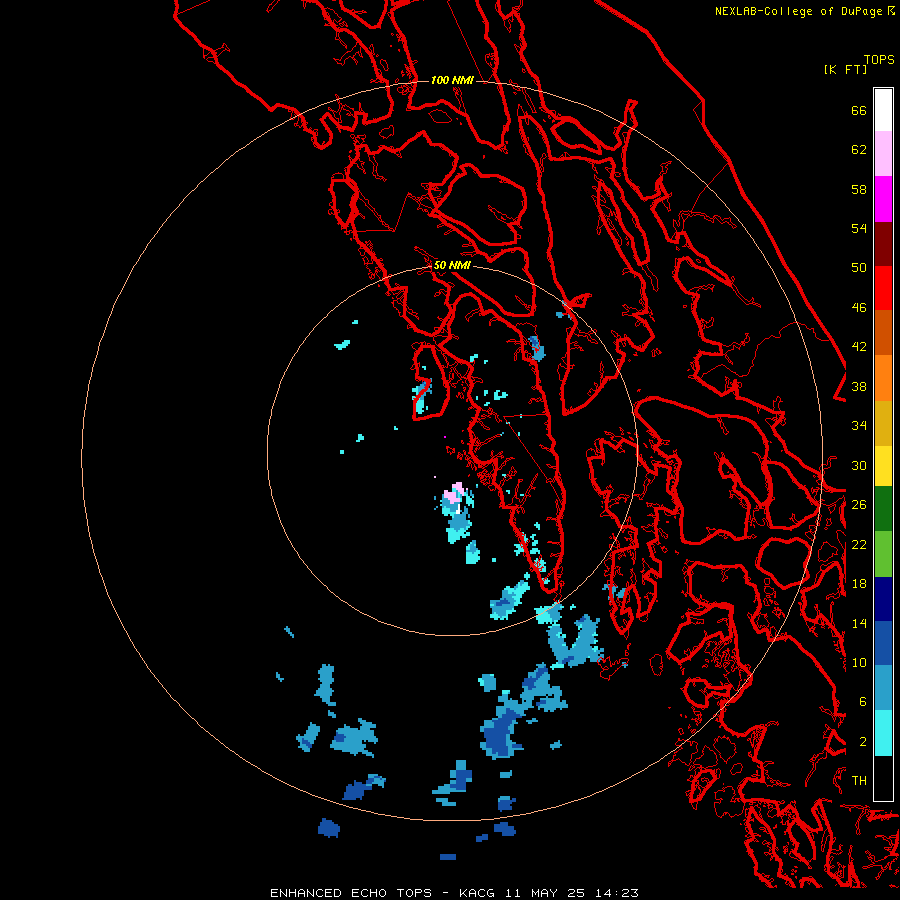The image size is (900, 900).
Task: Click the 38 legend value
Action: (859, 387)
